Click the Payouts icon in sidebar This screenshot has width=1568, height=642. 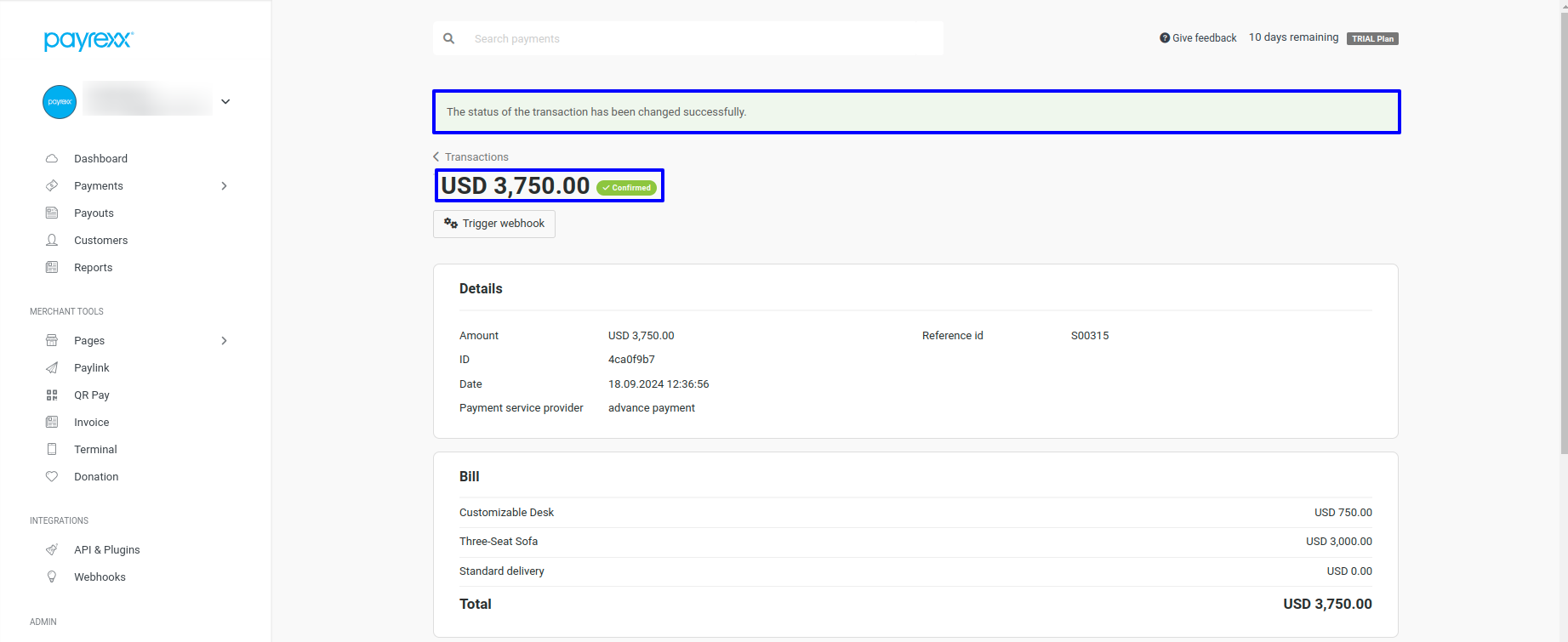[x=52, y=213]
